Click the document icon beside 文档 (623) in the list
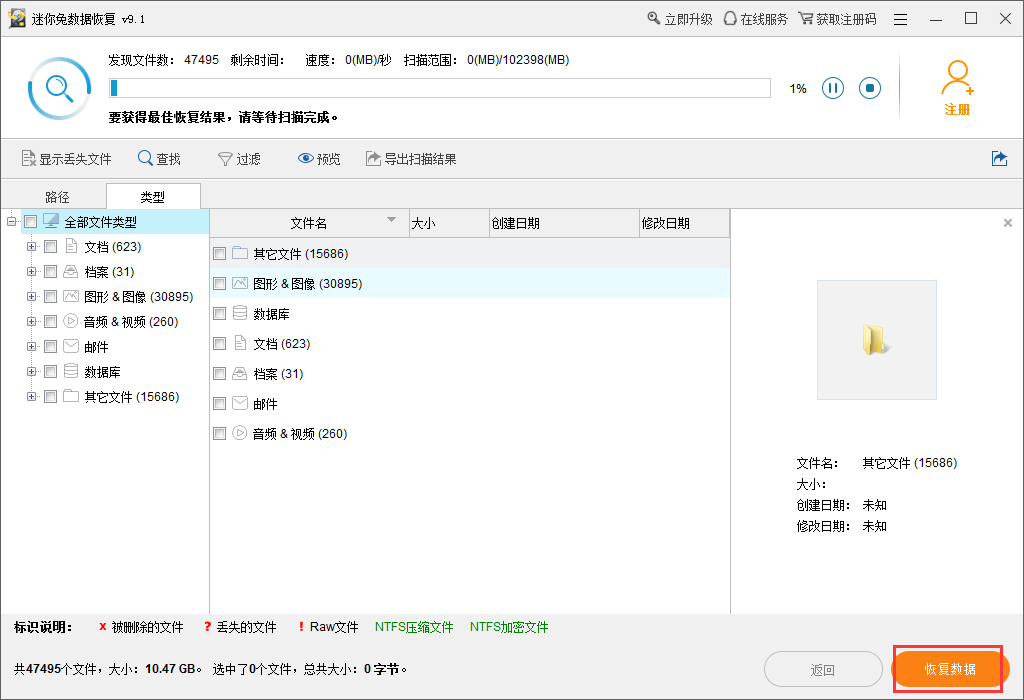1024x700 pixels. [240, 343]
